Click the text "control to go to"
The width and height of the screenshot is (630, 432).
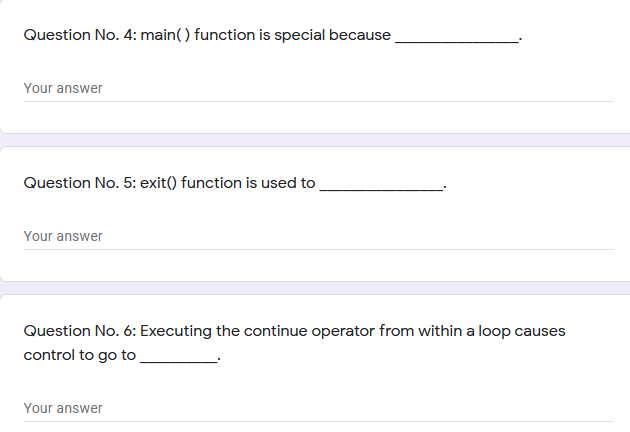(x=79, y=355)
